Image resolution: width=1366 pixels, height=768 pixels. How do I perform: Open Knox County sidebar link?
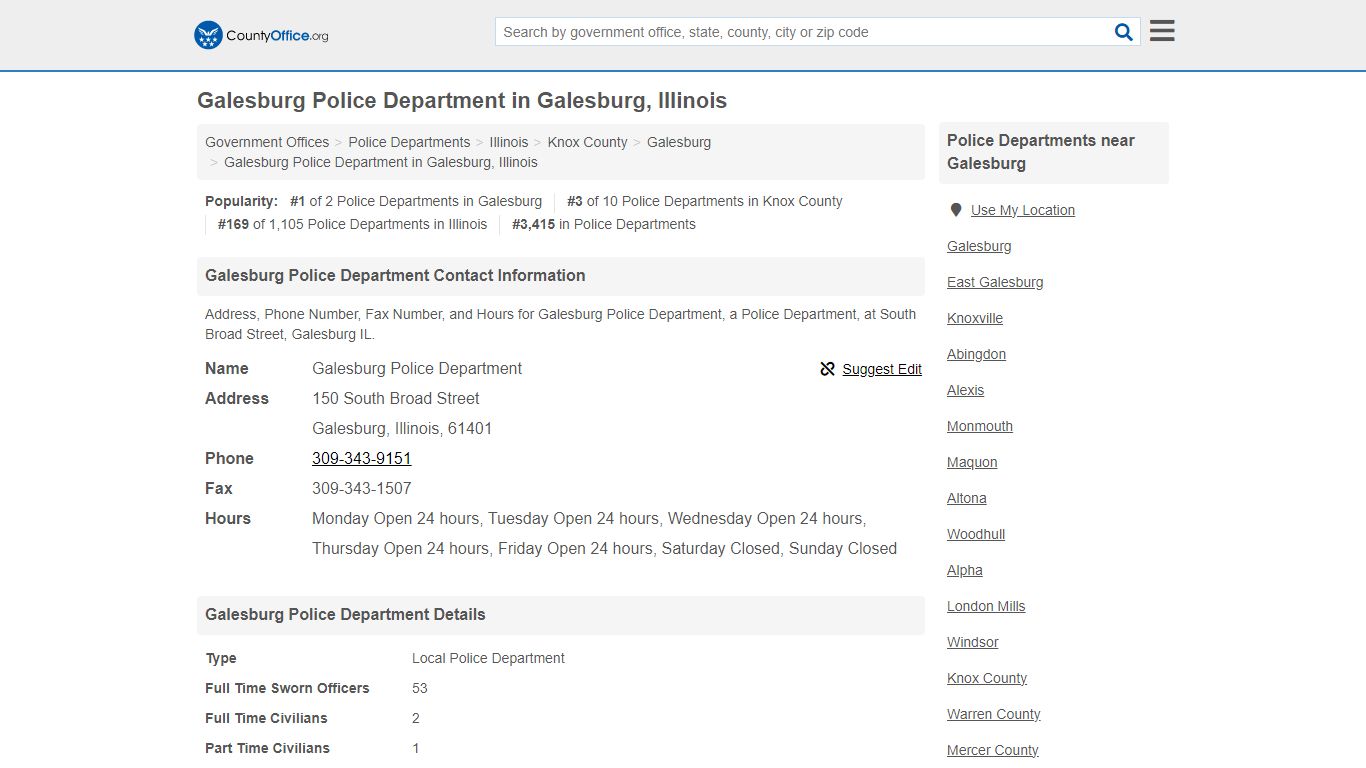pyautogui.click(x=987, y=678)
